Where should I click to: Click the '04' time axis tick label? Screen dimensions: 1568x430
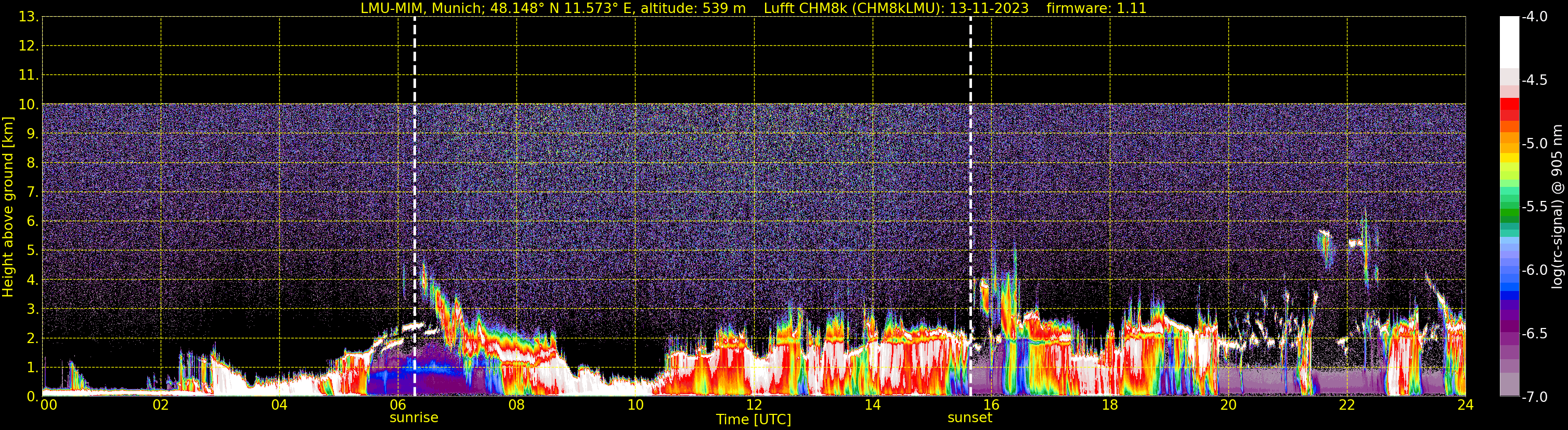[x=279, y=405]
